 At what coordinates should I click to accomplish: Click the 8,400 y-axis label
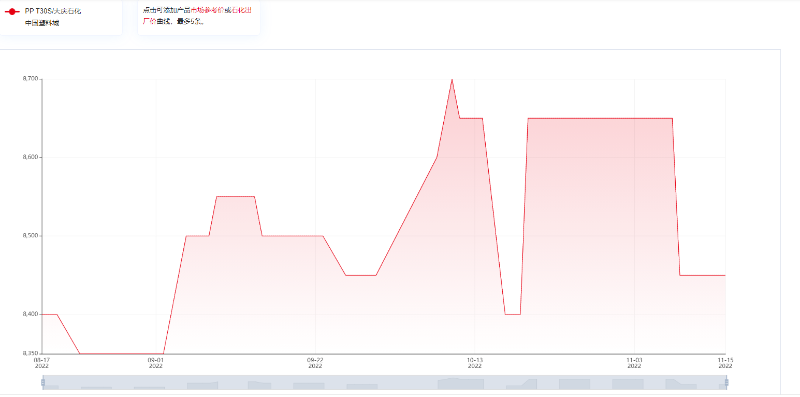31,314
